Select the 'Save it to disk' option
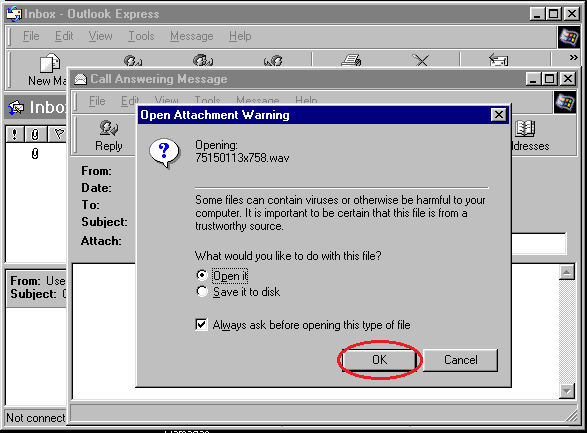The width and height of the screenshot is (587, 433). coord(202,292)
